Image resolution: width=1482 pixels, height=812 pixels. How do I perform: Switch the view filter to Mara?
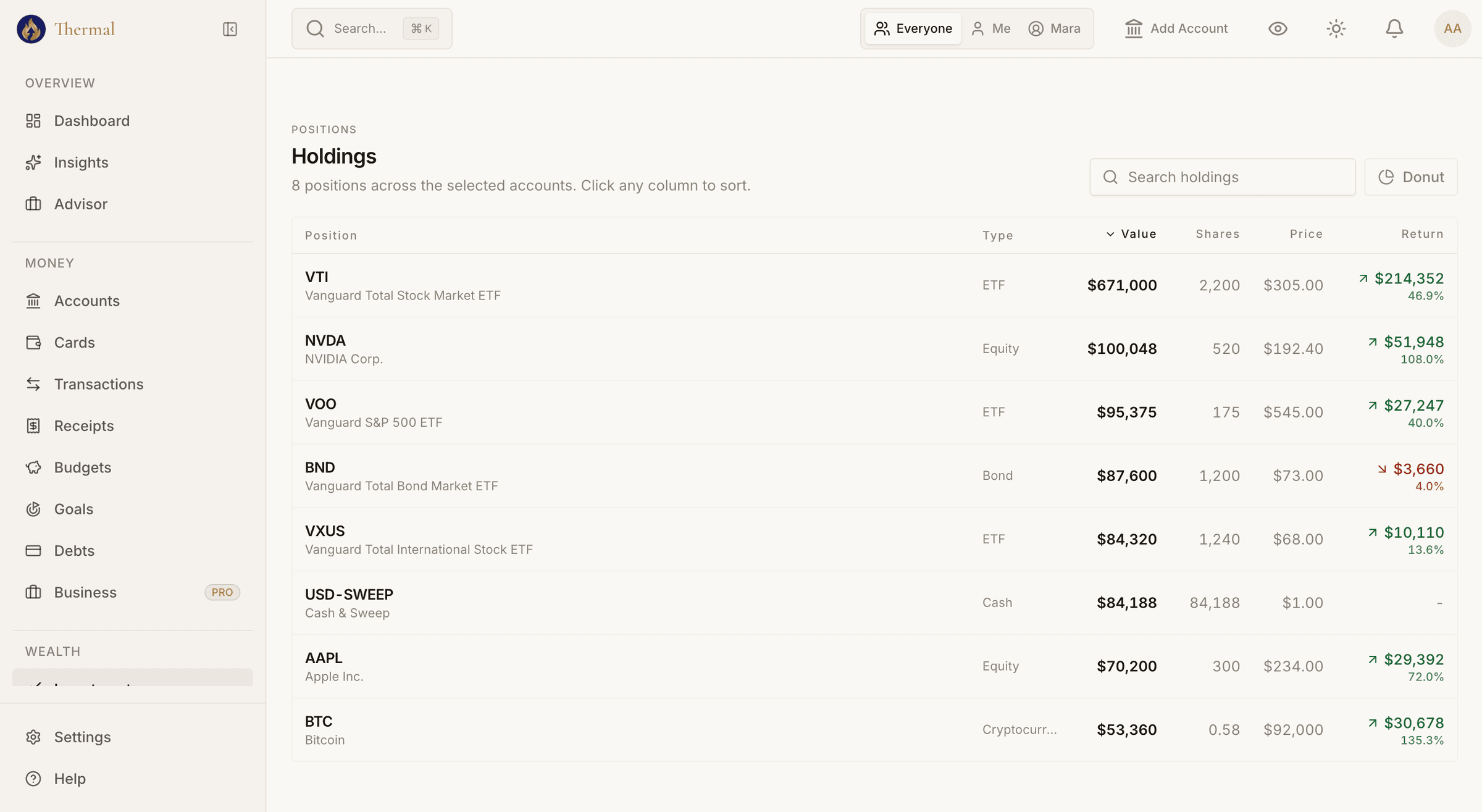coord(1055,28)
